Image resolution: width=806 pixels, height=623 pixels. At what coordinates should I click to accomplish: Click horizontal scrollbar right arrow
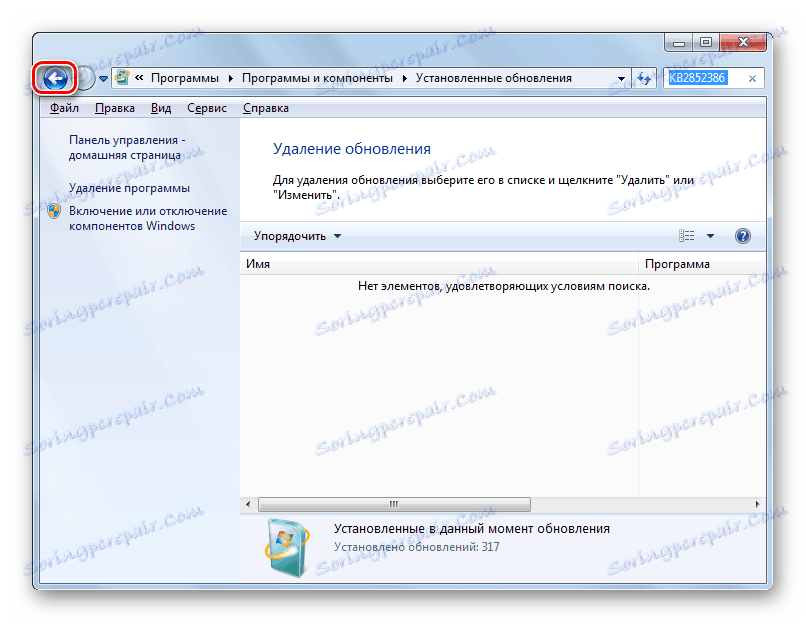pos(757,504)
